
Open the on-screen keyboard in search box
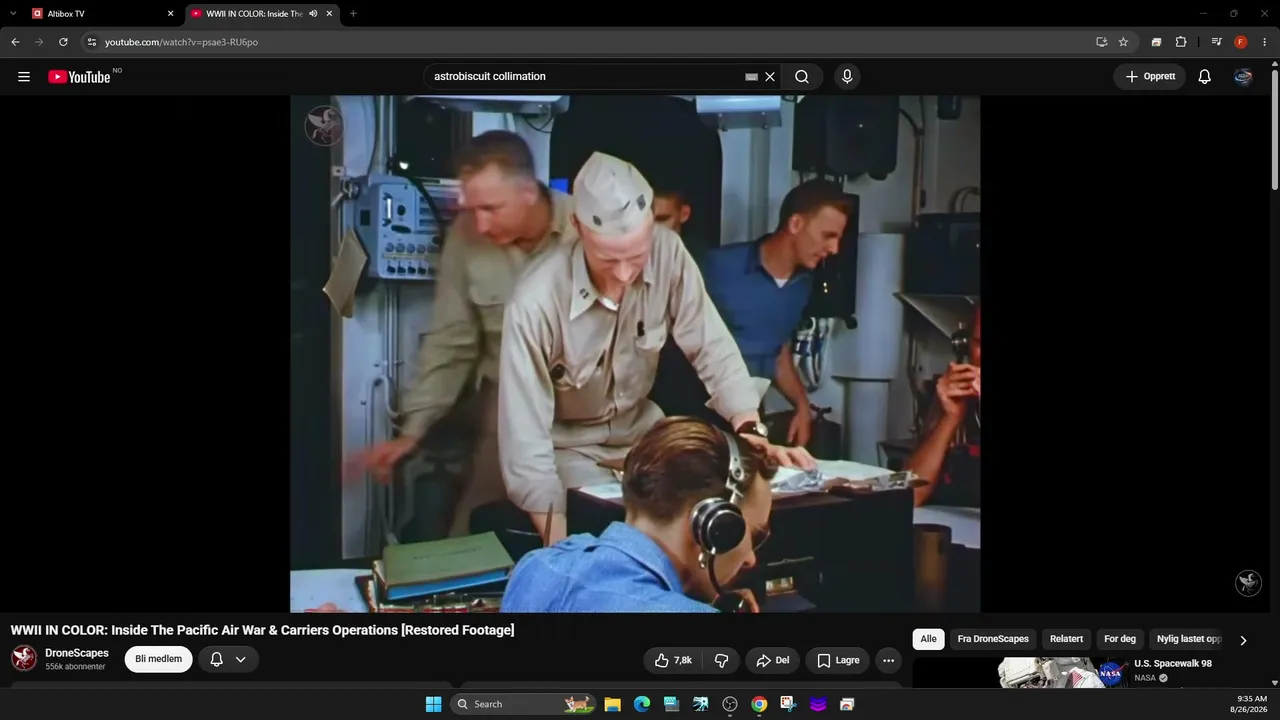[752, 77]
